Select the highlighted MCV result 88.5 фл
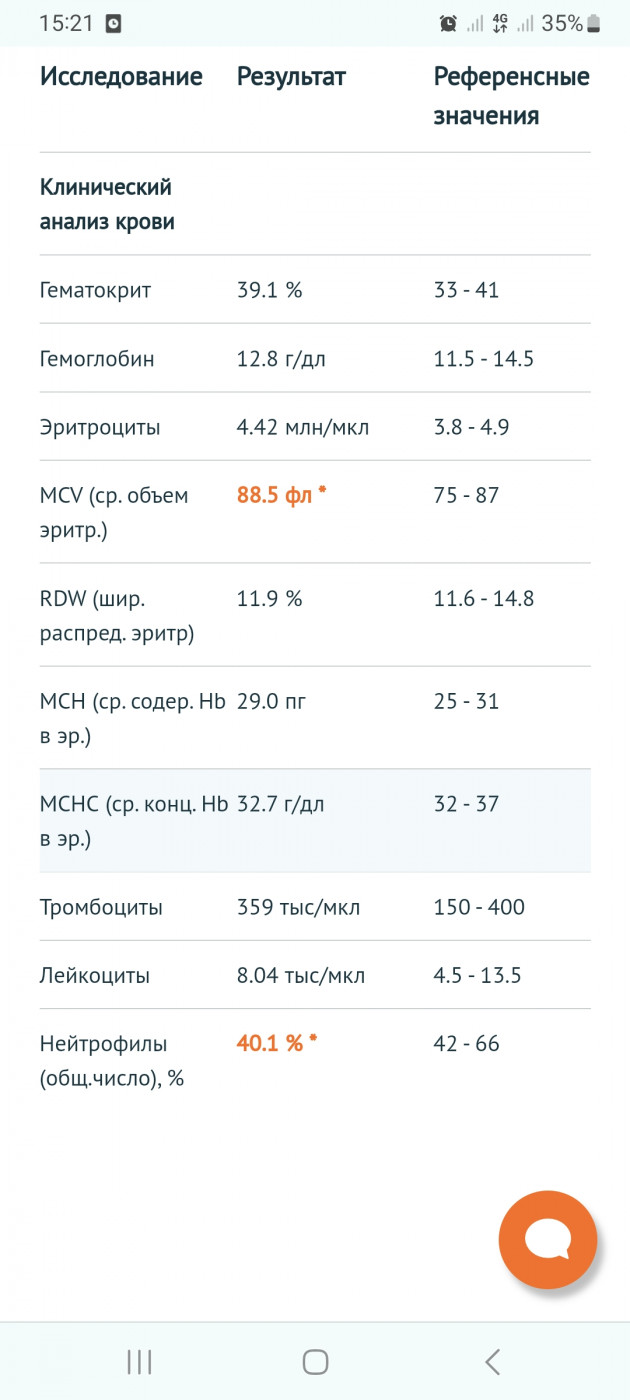Viewport: 630px width, 1400px height. [x=281, y=495]
